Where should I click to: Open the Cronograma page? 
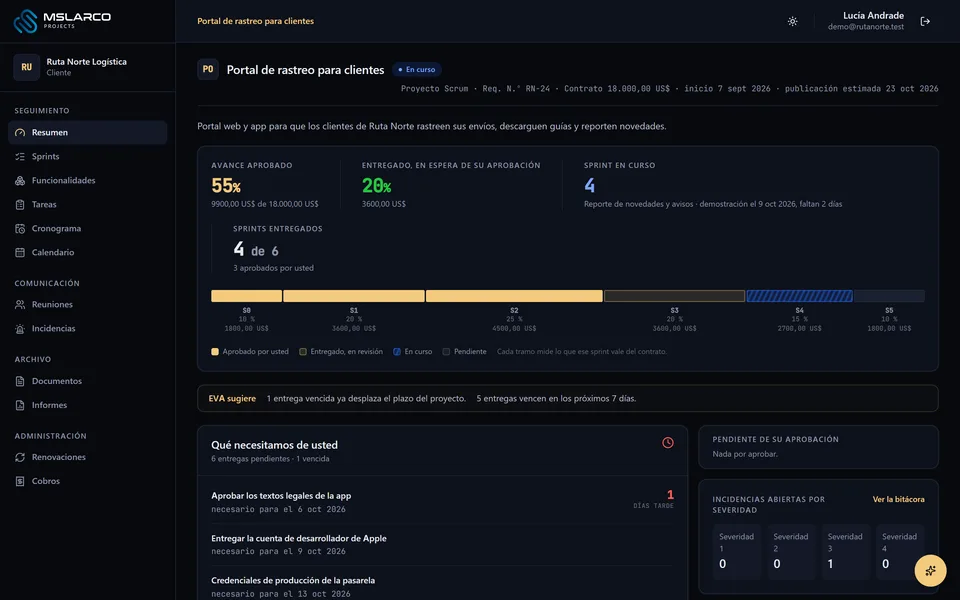point(88,228)
